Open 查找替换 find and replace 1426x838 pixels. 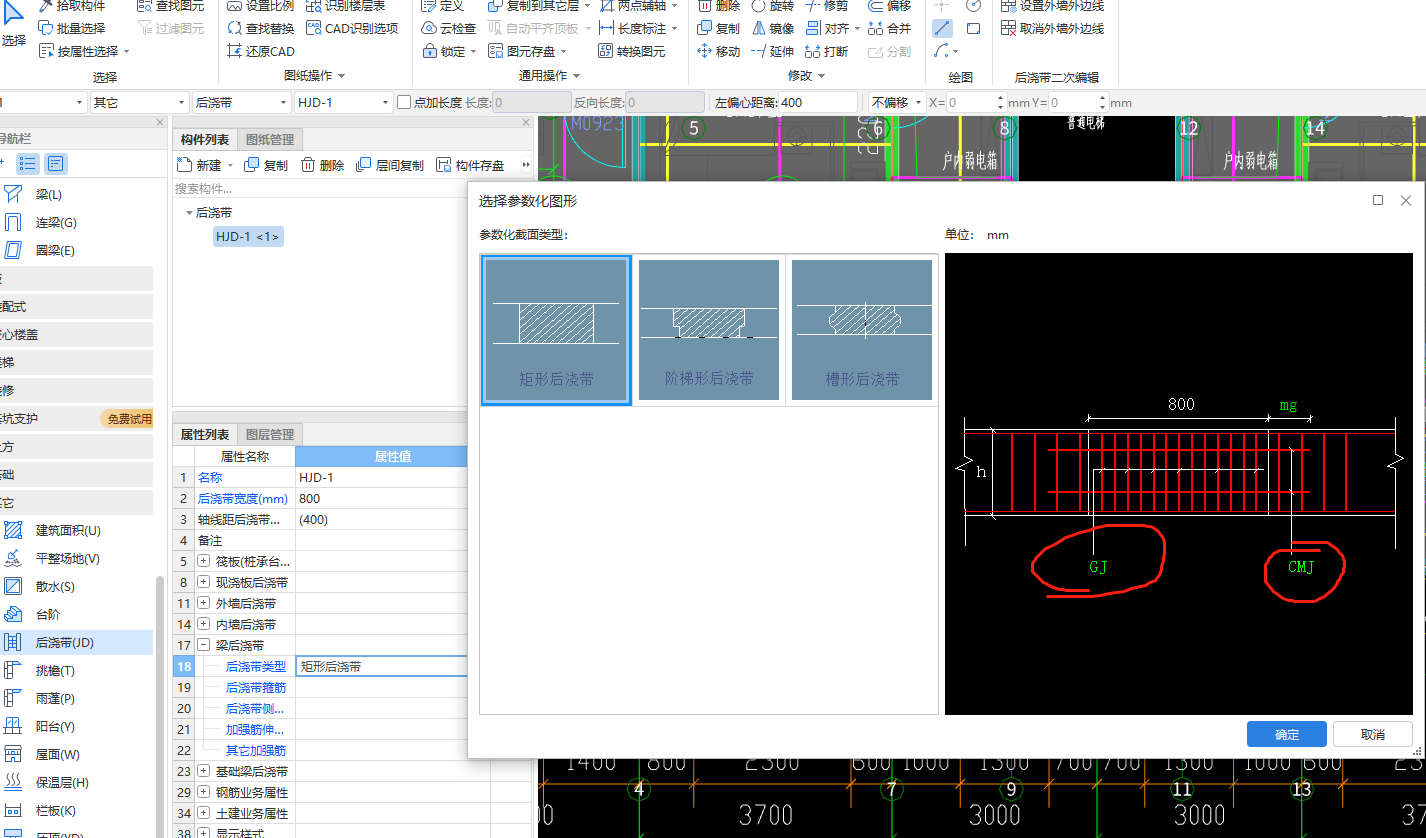261,28
